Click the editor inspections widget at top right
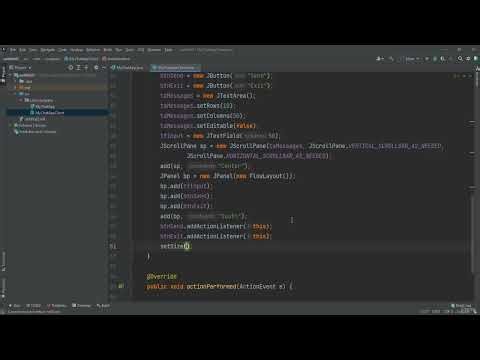 click(462, 76)
